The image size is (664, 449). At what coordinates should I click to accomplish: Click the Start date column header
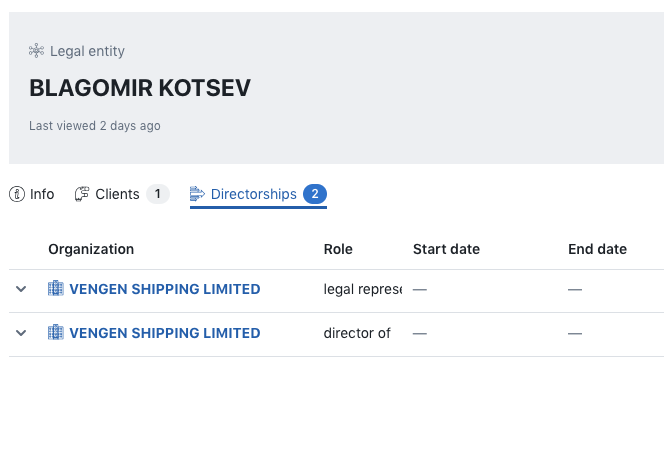coord(446,249)
